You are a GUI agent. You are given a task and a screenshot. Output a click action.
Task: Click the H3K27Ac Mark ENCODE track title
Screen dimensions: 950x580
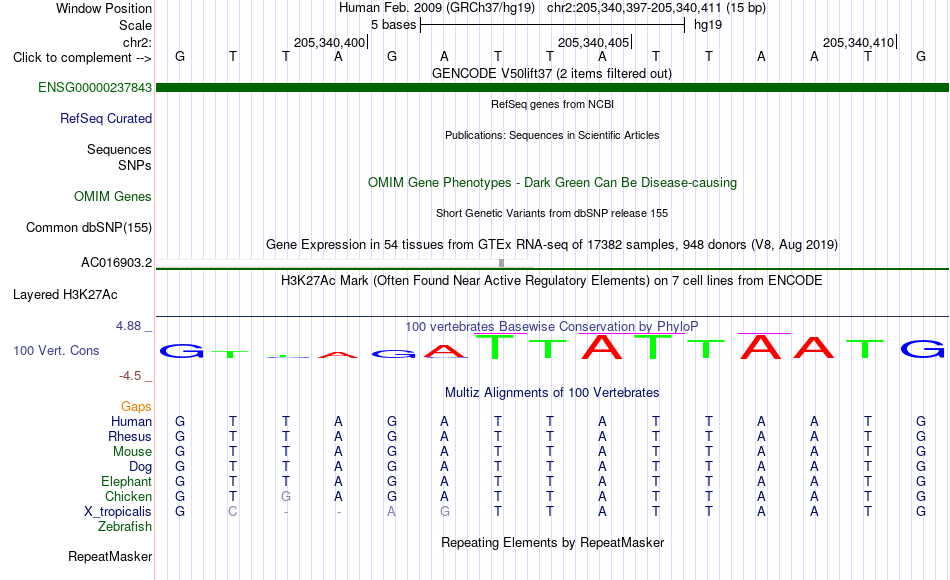552,281
